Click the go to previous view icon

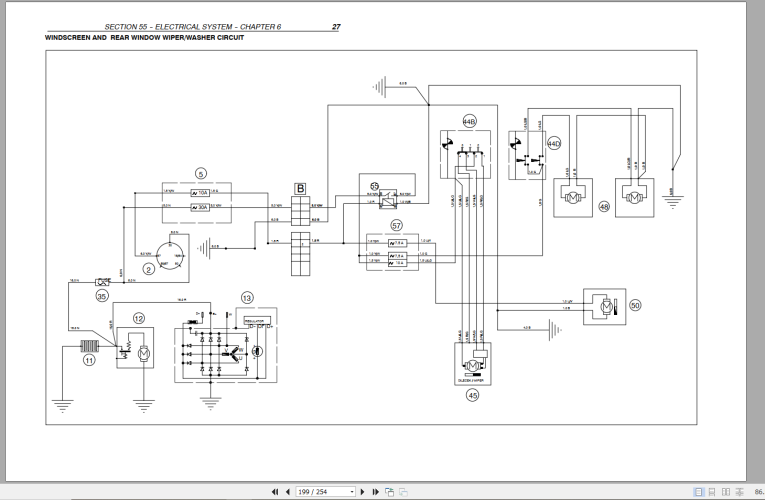click(390, 492)
